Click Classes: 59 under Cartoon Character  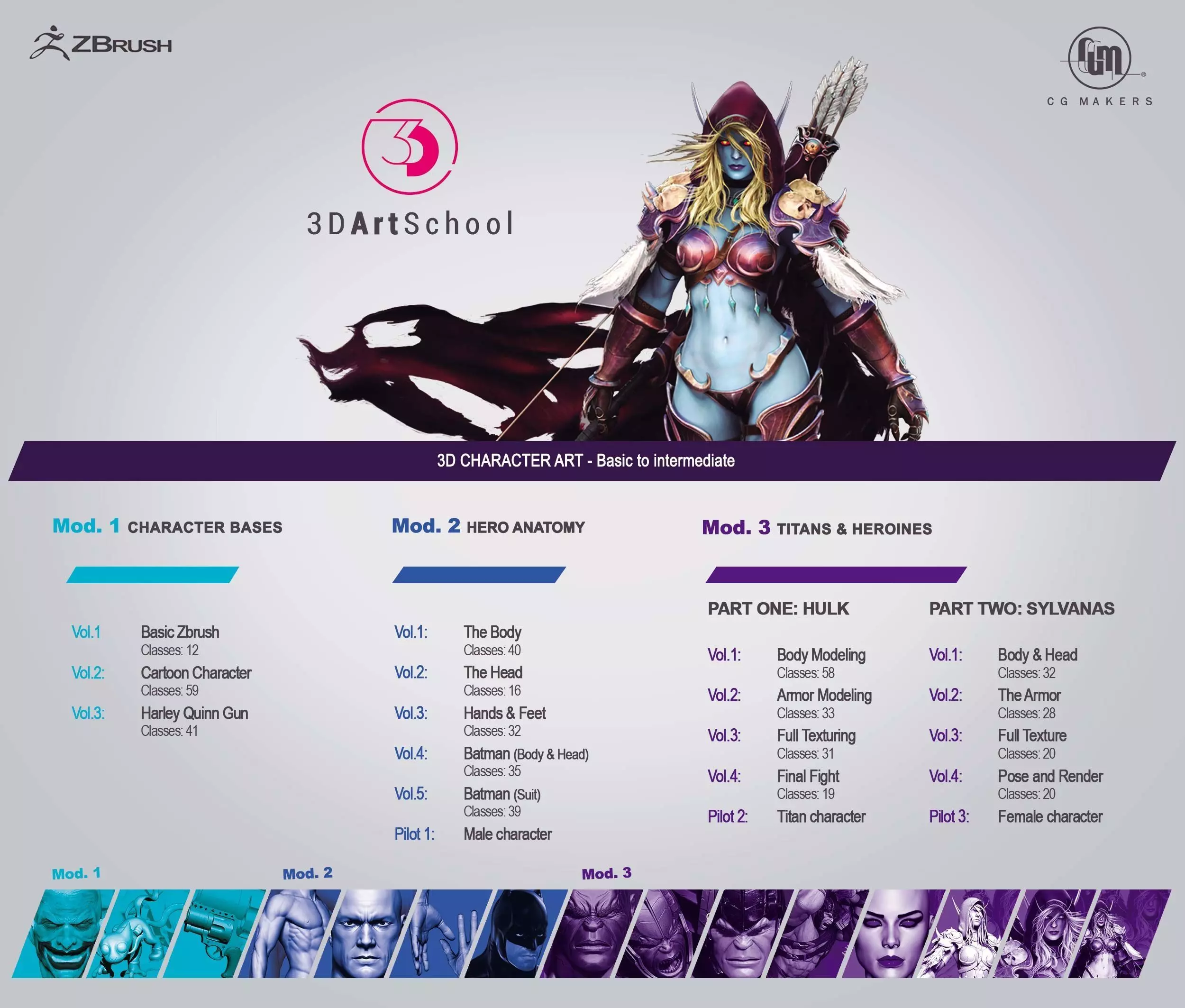point(170,691)
